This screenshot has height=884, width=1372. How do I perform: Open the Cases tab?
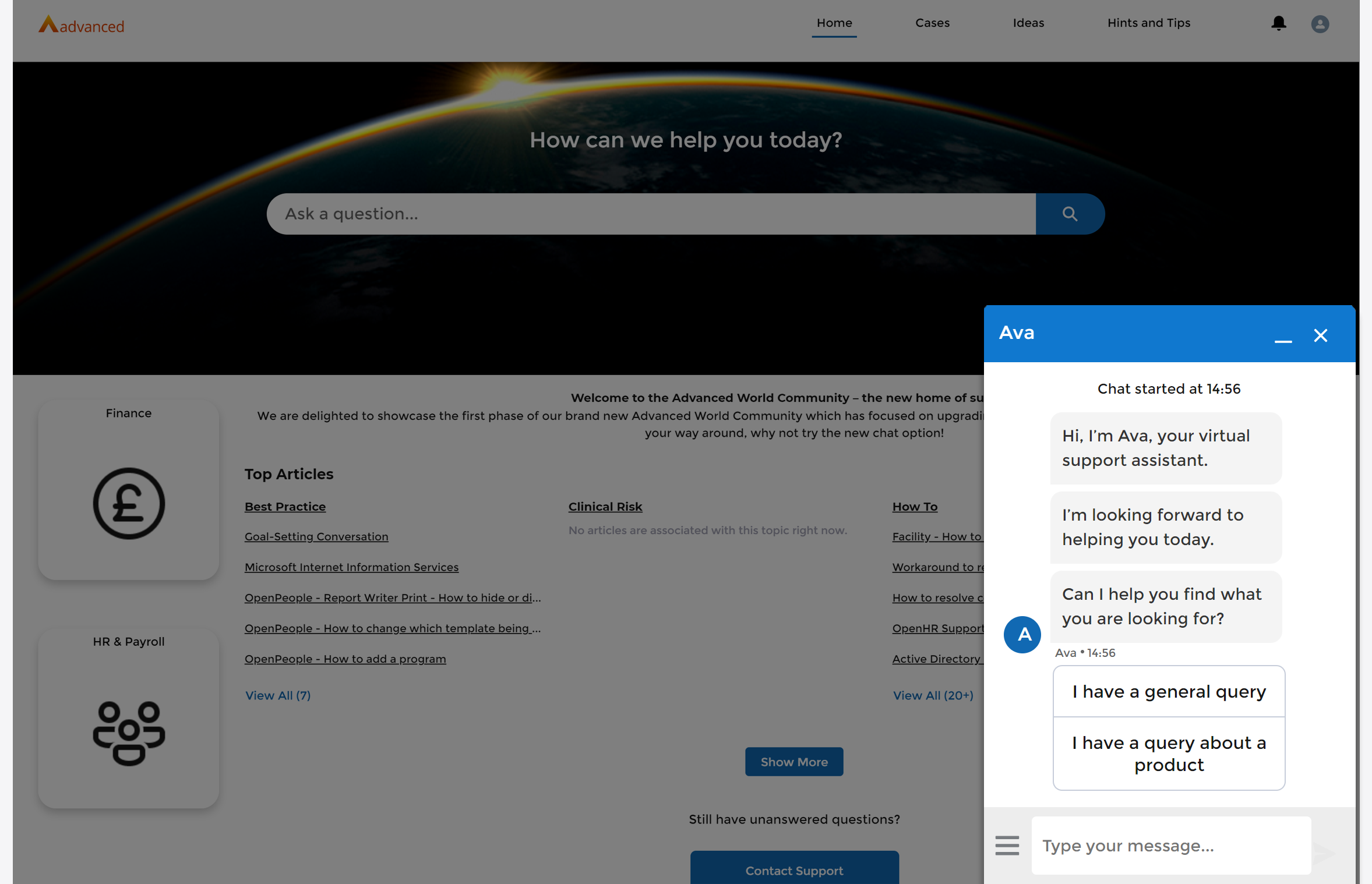pos(932,23)
